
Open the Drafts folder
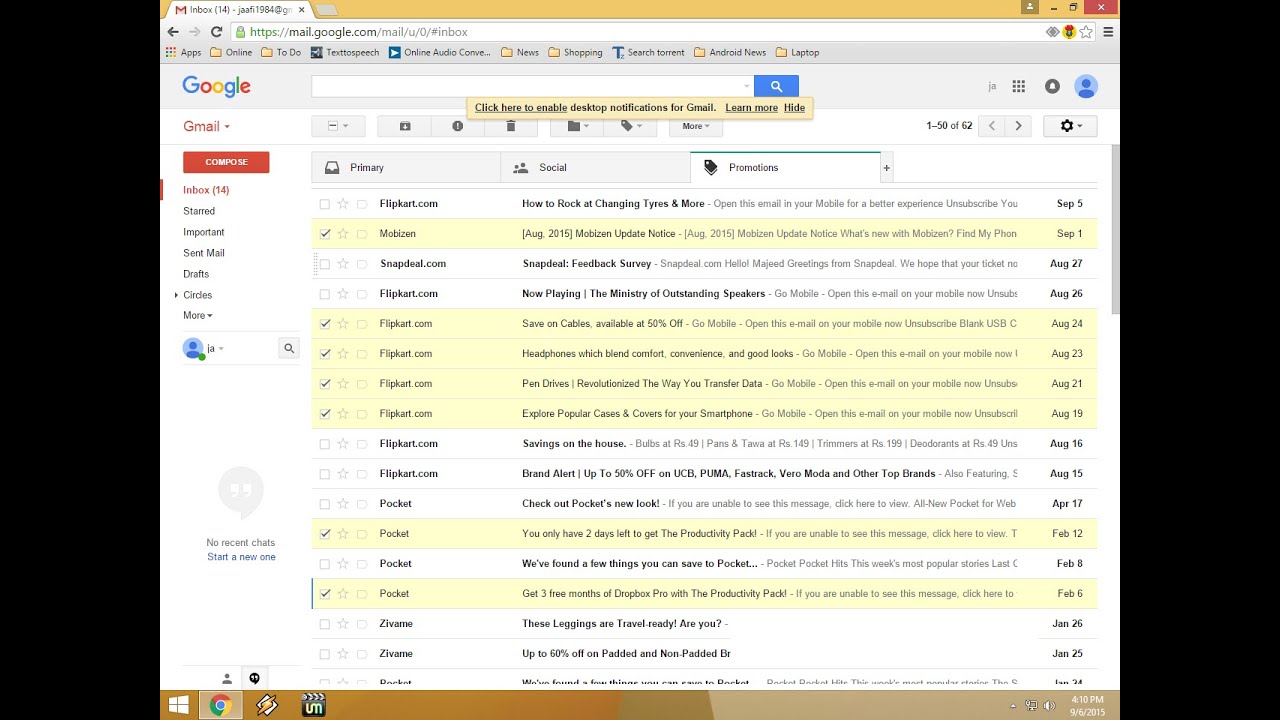tap(196, 274)
